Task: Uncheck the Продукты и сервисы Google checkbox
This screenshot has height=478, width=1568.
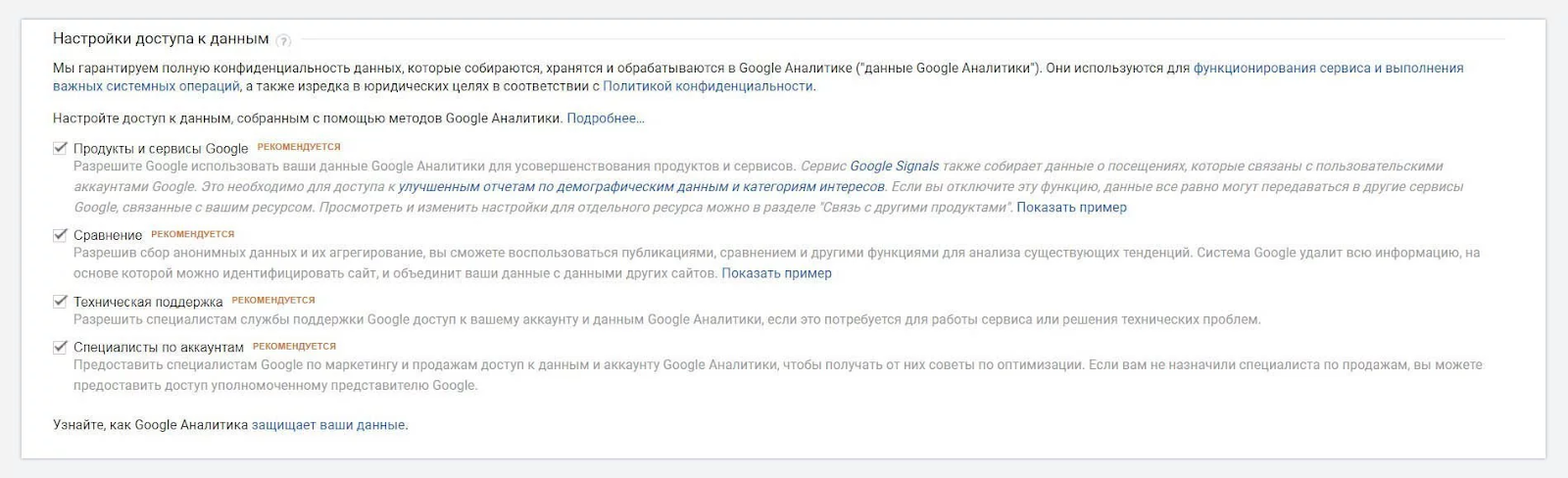Action: point(60,148)
